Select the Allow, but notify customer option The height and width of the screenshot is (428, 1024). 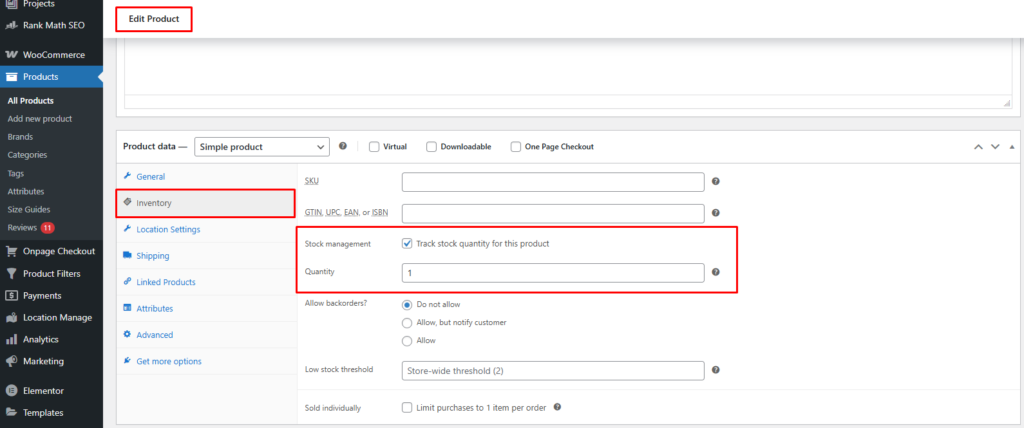pos(407,323)
